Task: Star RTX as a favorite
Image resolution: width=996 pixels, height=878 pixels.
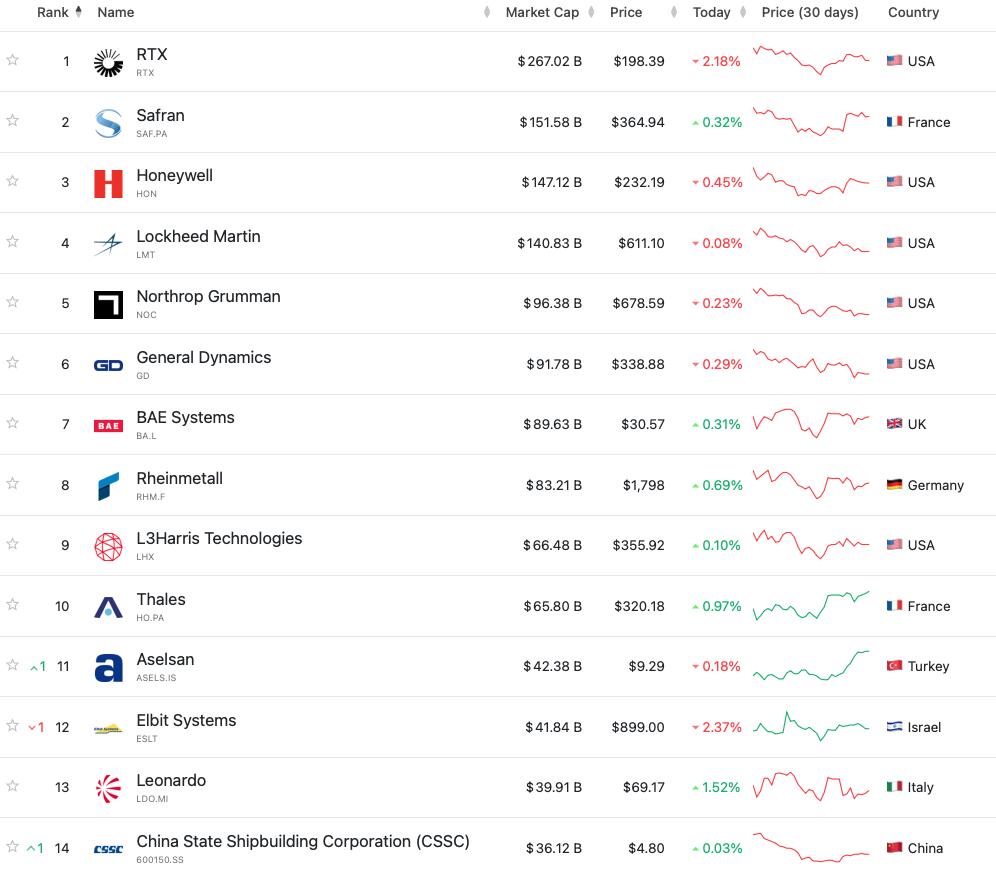Action: [x=13, y=60]
